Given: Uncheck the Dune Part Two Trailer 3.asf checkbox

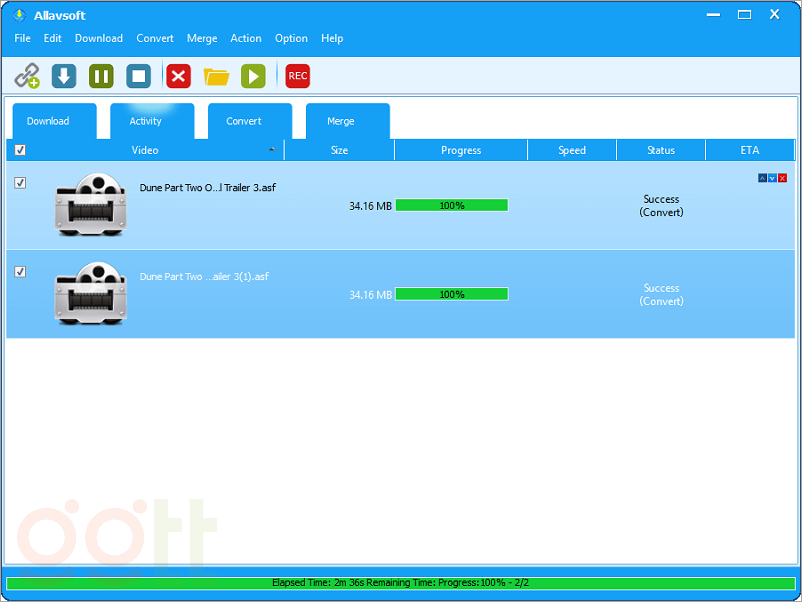Looking at the screenshot, I should point(20,183).
